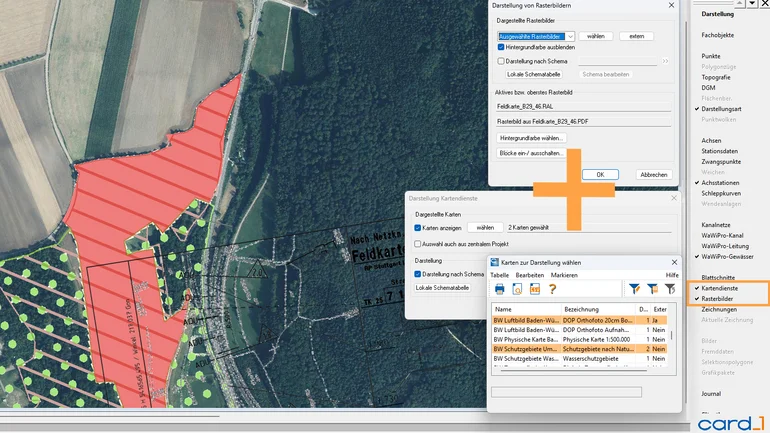Open the Bearbeiten menu

click(x=529, y=275)
